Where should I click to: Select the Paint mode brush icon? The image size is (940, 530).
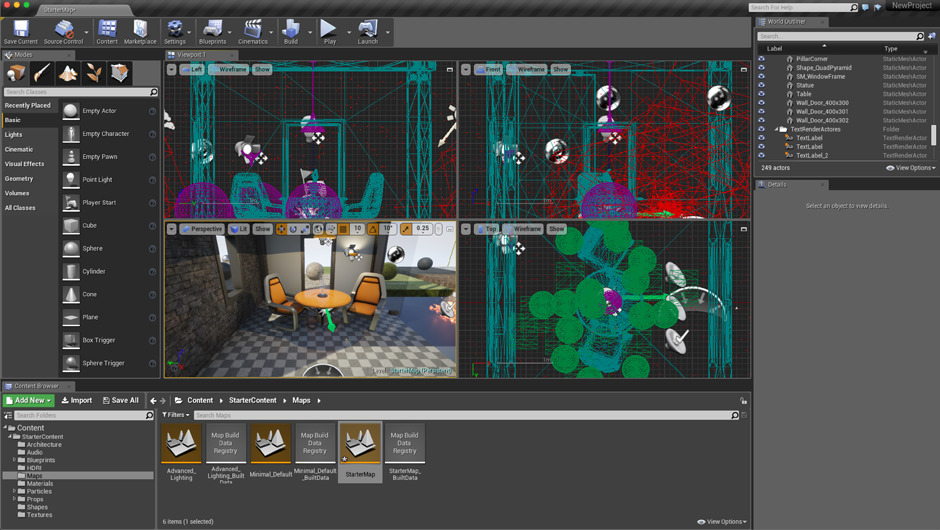[x=41, y=73]
